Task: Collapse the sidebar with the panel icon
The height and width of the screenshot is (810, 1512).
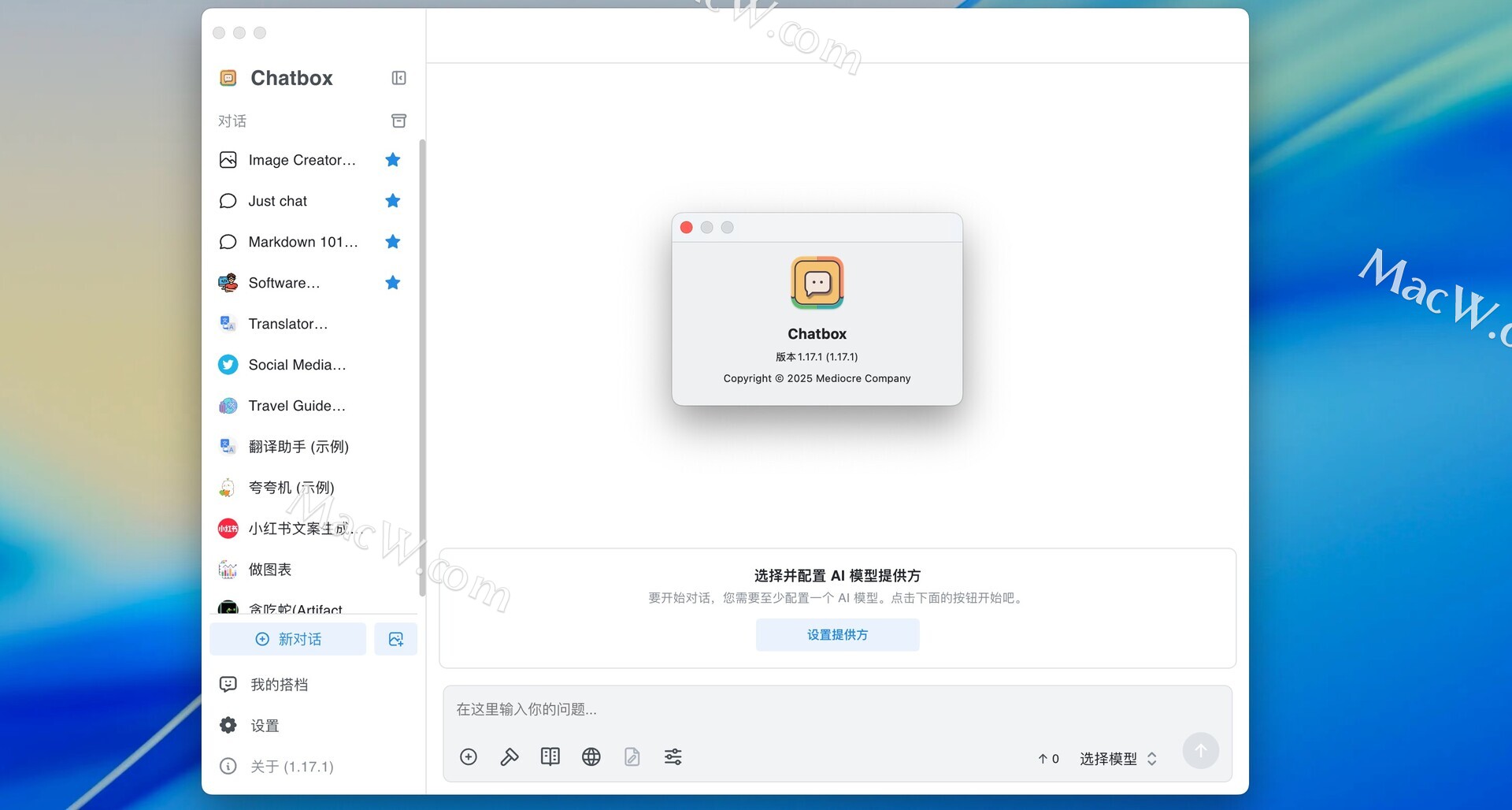Action: [398, 78]
